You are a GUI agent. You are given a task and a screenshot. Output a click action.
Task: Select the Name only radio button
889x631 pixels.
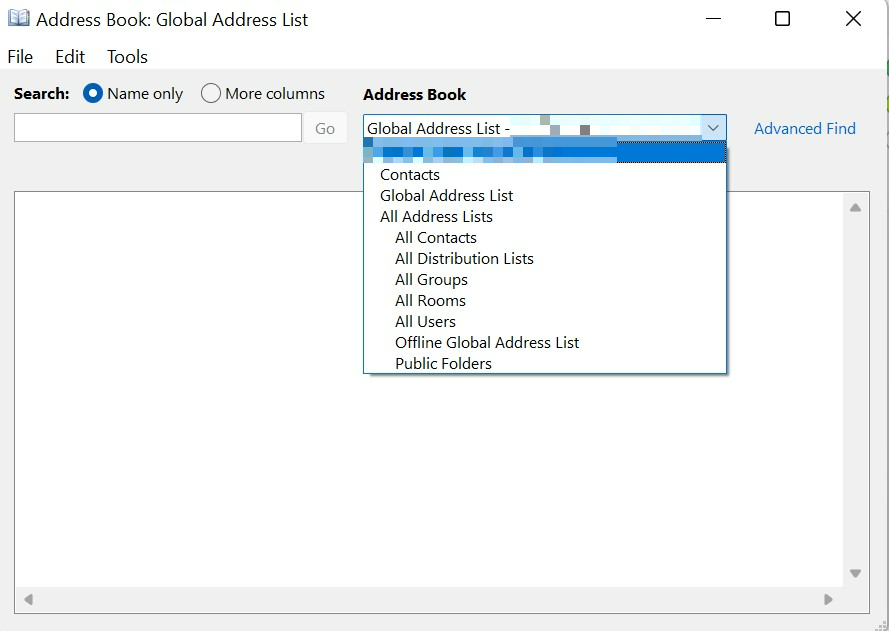pyautogui.click(x=93, y=93)
